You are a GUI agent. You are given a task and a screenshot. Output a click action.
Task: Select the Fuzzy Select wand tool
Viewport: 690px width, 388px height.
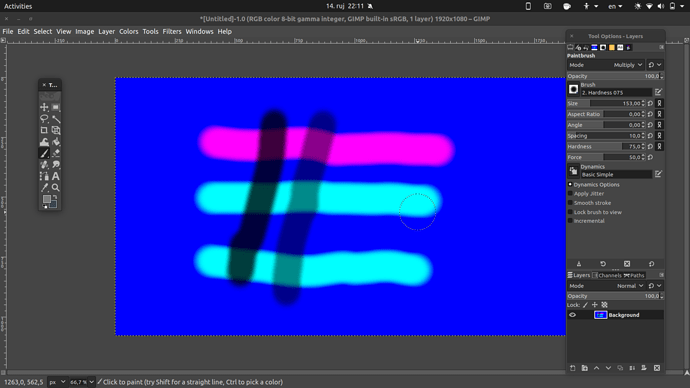[56, 119]
